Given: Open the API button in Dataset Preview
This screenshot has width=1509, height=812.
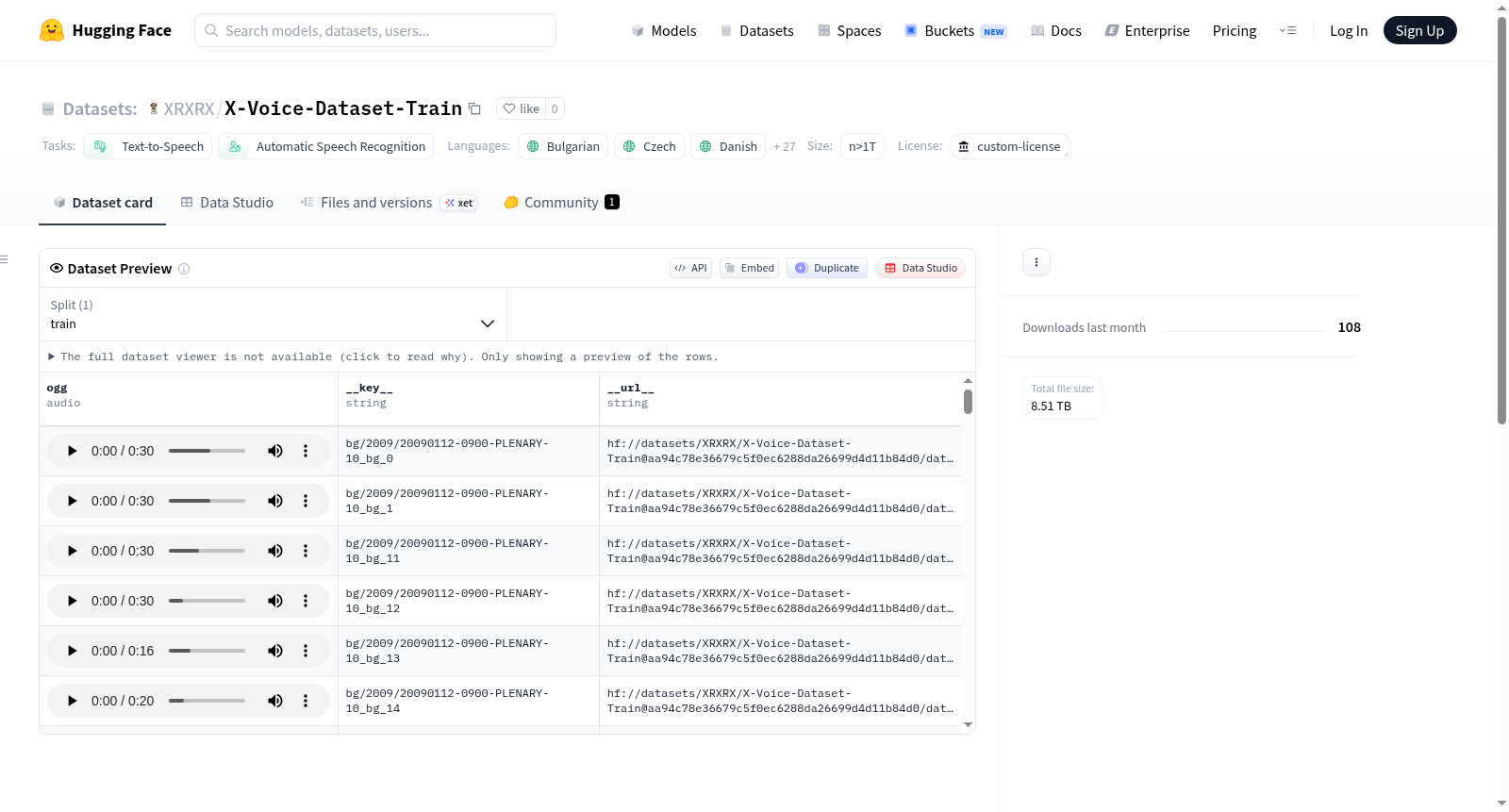Looking at the screenshot, I should tap(690, 268).
